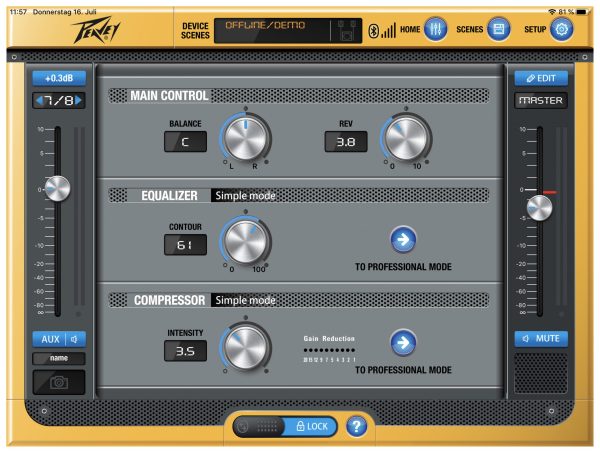Click the BALANCE knob
Viewport: 600px width, 453px height.
click(x=245, y=138)
